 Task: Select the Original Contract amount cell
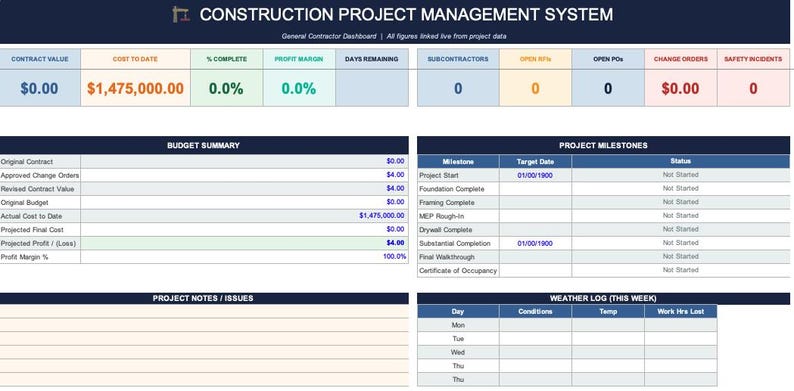click(244, 162)
